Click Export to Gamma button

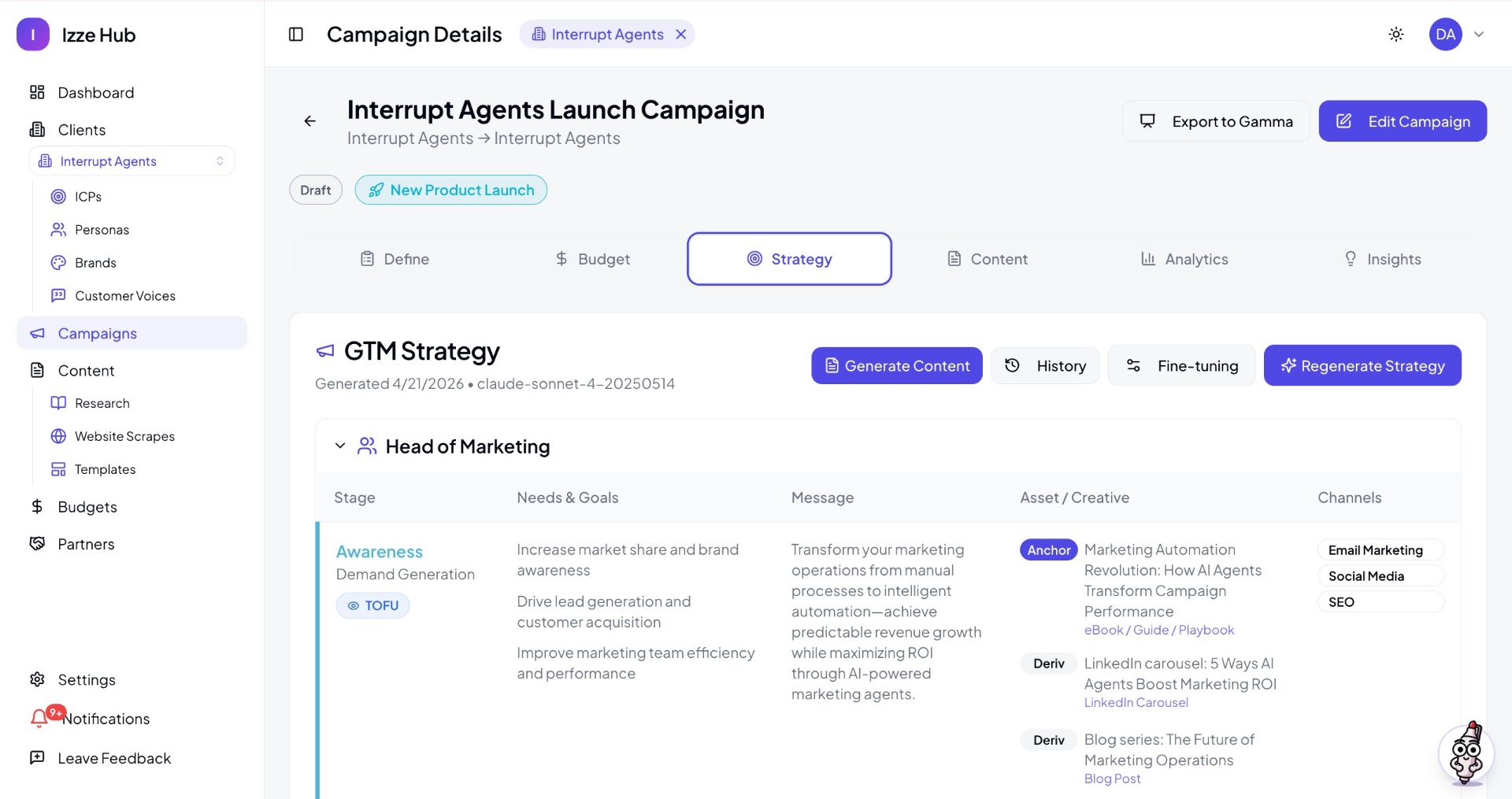point(1216,120)
